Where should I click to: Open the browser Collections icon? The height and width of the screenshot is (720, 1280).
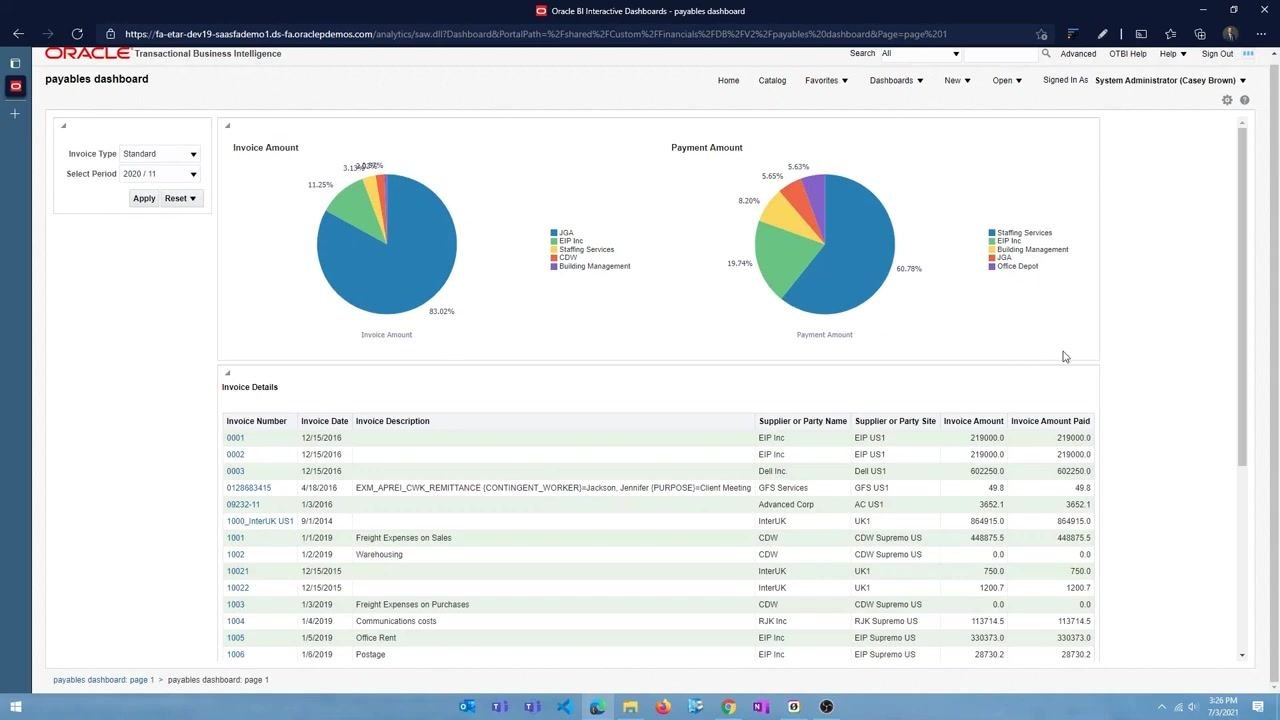click(x=1200, y=34)
